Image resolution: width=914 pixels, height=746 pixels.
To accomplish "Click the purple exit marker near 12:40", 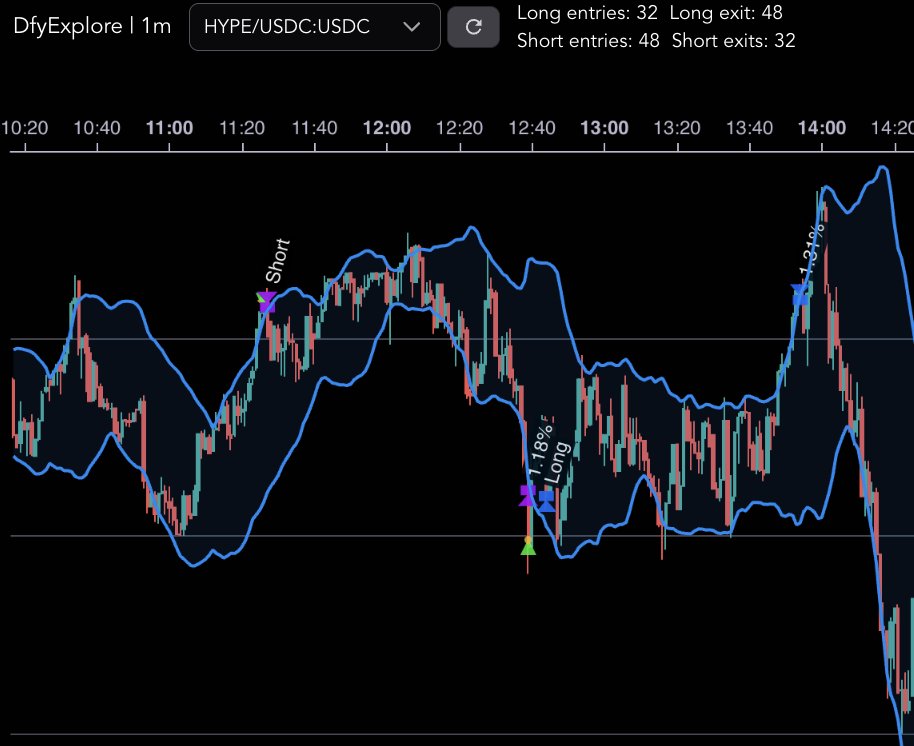I will point(528,496).
